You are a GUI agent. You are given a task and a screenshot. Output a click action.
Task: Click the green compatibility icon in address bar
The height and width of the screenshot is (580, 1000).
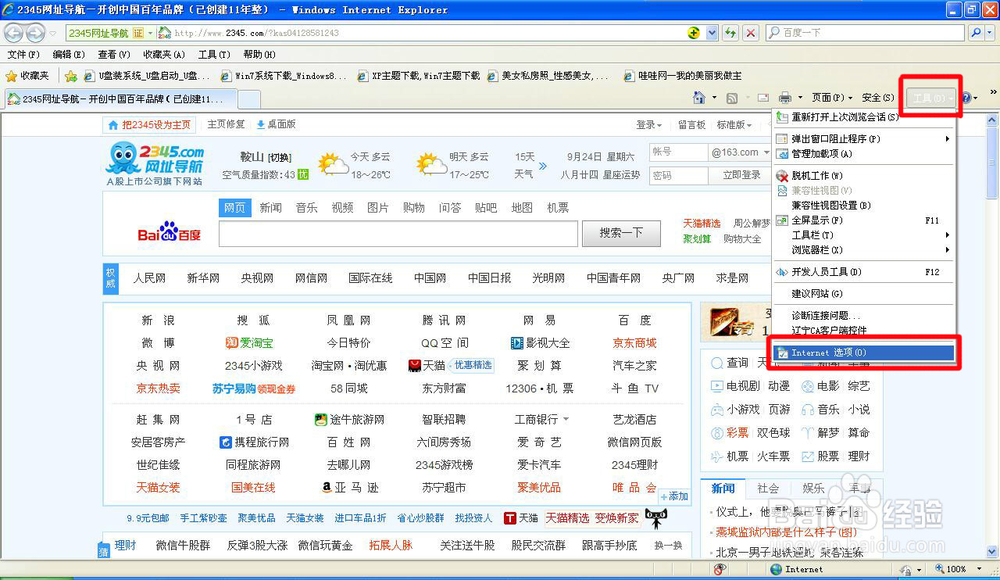pyautogui.click(x=693, y=33)
